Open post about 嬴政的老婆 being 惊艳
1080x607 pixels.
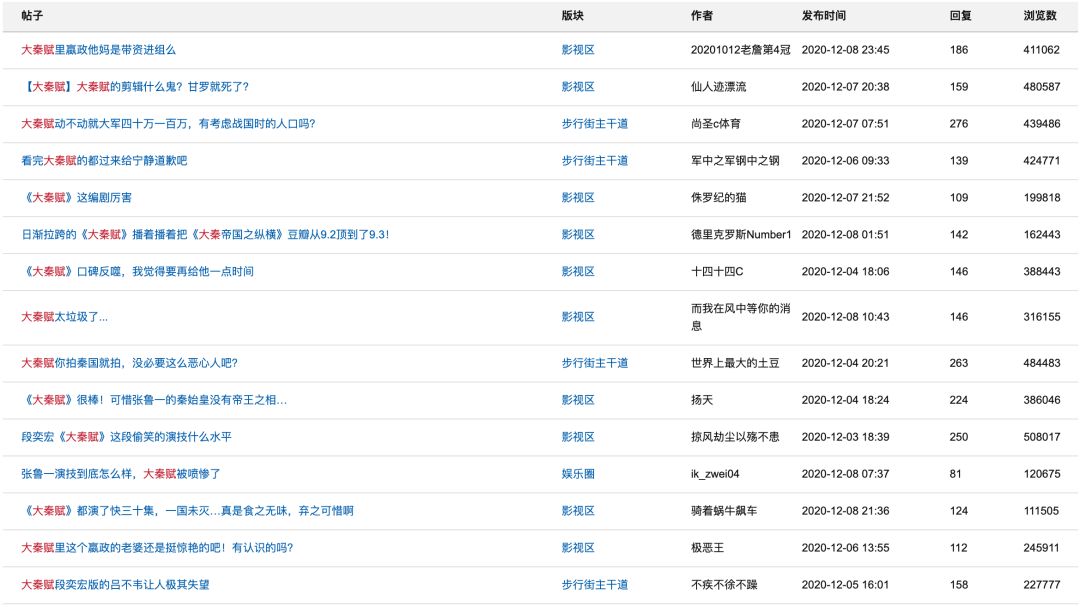pos(157,547)
